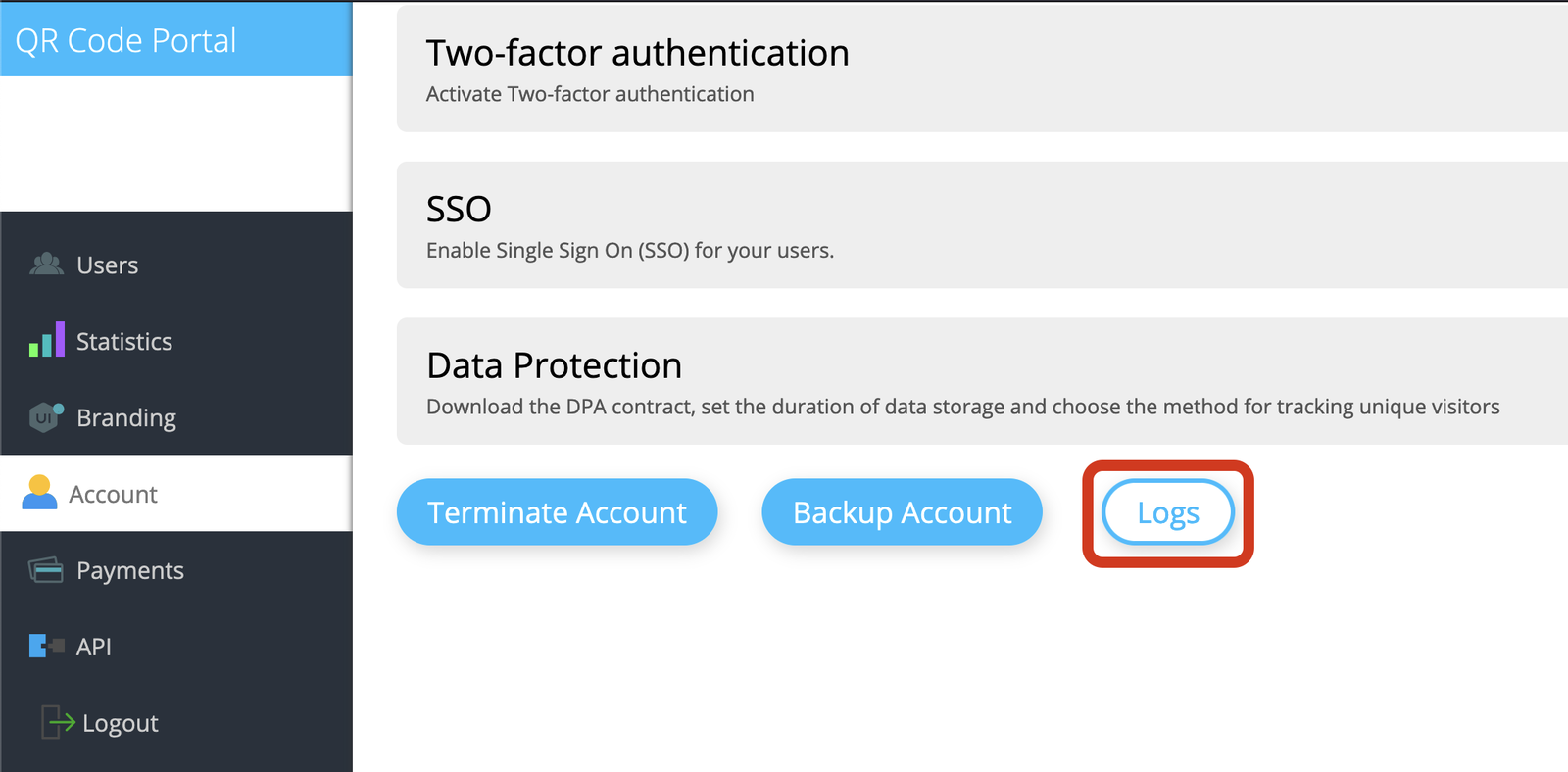Viewport: 1568px width, 772px height.
Task: Click the API plug icon
Action: click(x=43, y=646)
